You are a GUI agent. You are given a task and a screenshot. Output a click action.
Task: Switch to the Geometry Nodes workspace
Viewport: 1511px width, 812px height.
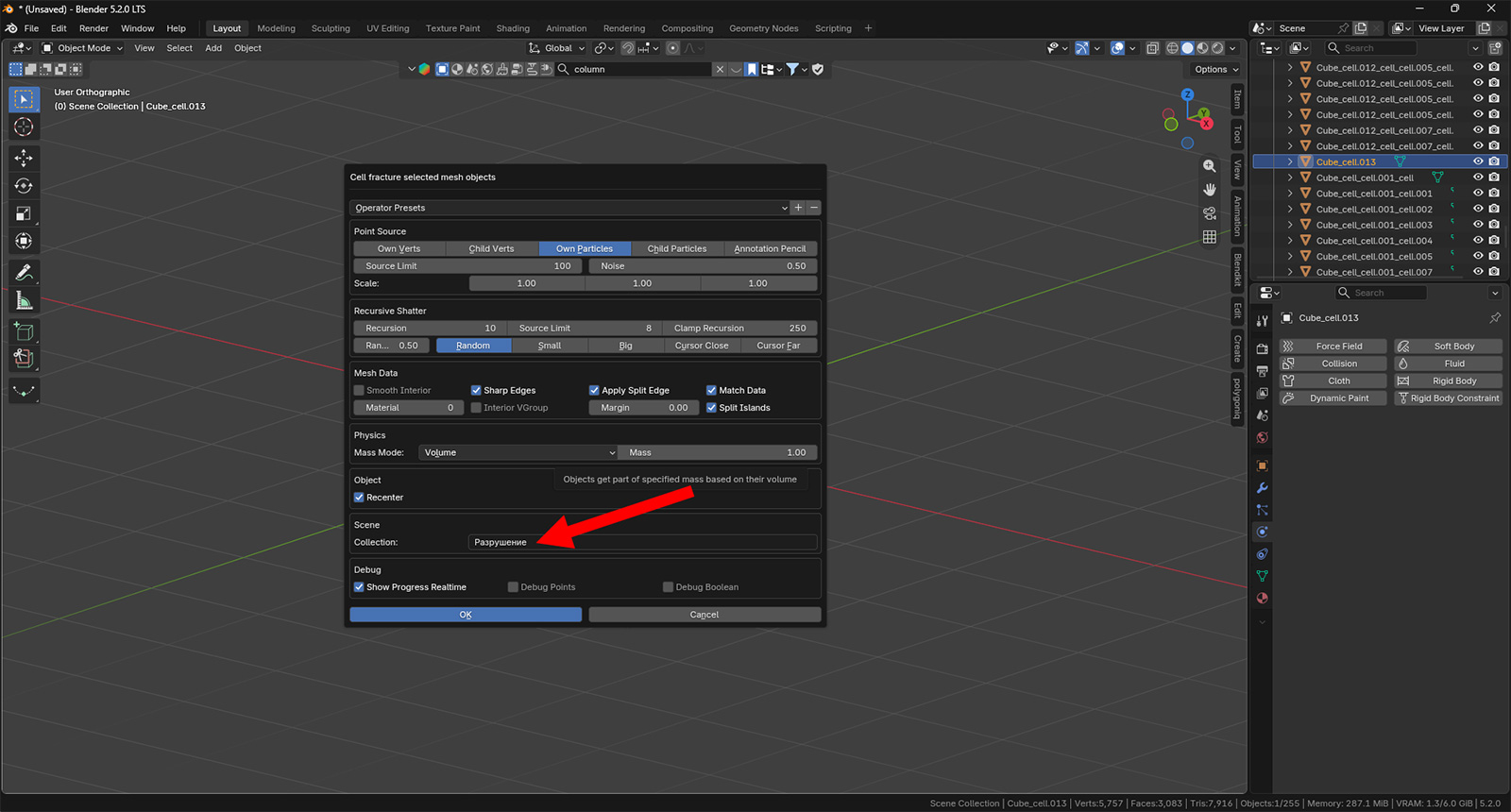(x=764, y=28)
